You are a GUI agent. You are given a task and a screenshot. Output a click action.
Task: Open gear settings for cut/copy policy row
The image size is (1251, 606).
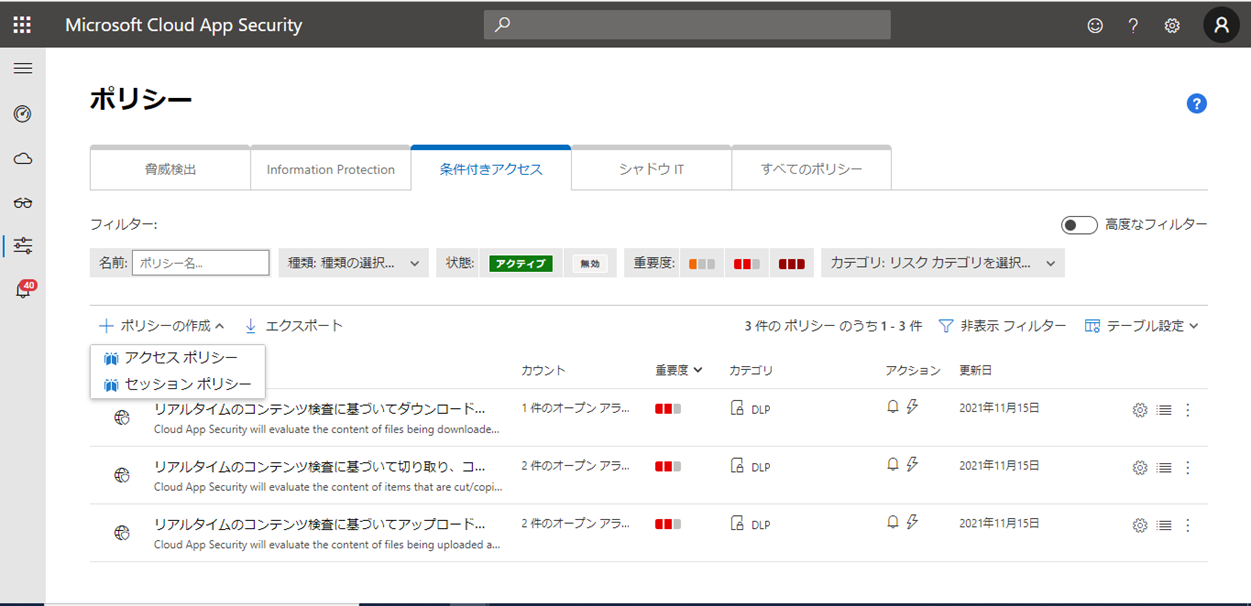1139,467
